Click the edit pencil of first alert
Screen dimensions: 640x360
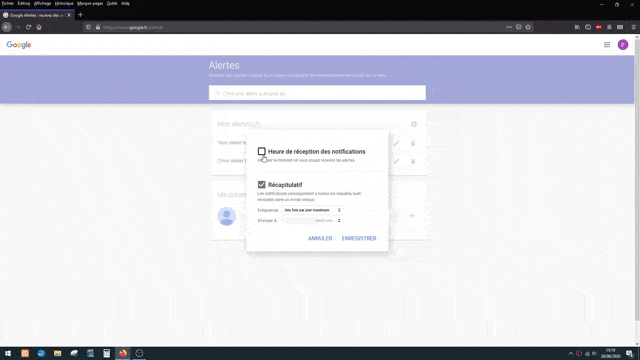pyautogui.click(x=396, y=143)
